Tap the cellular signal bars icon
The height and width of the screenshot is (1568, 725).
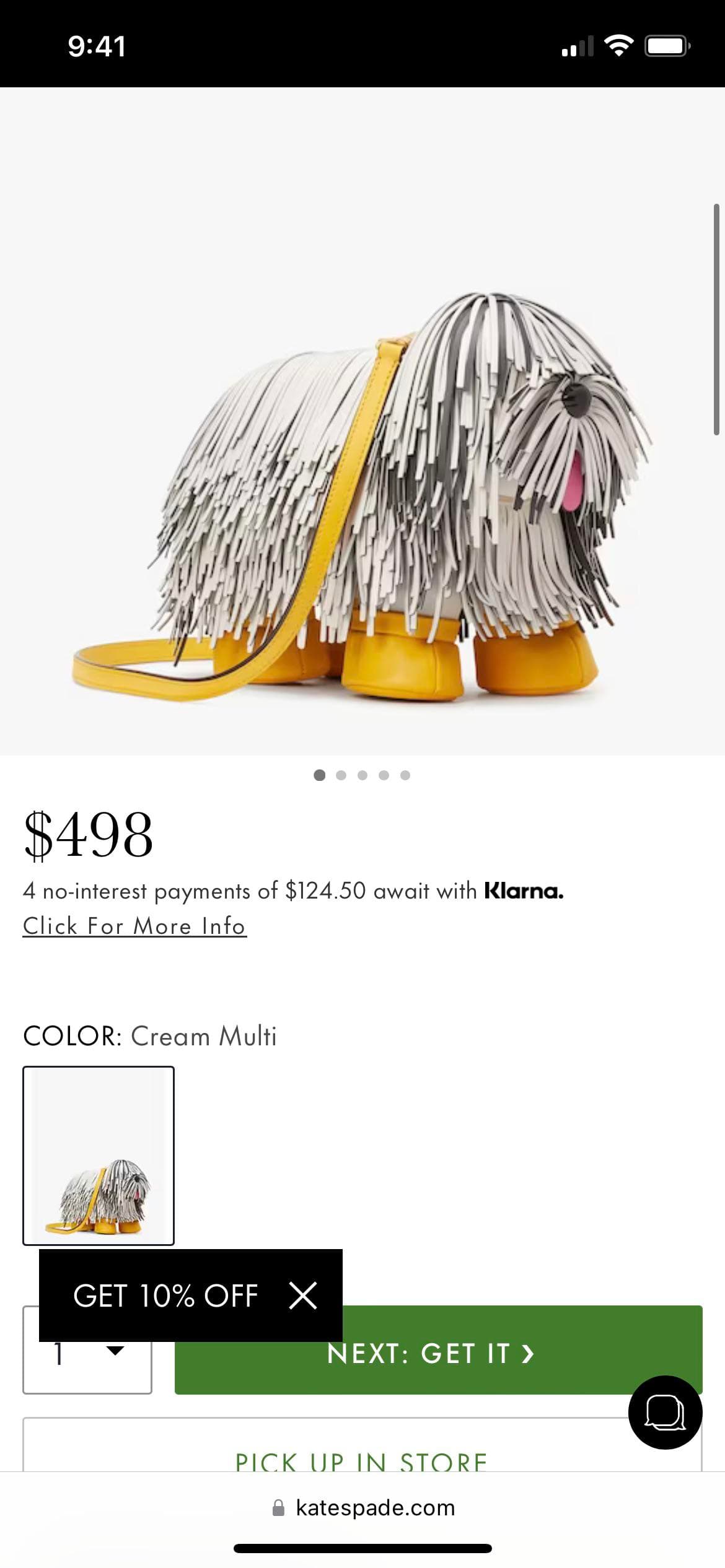[x=577, y=45]
